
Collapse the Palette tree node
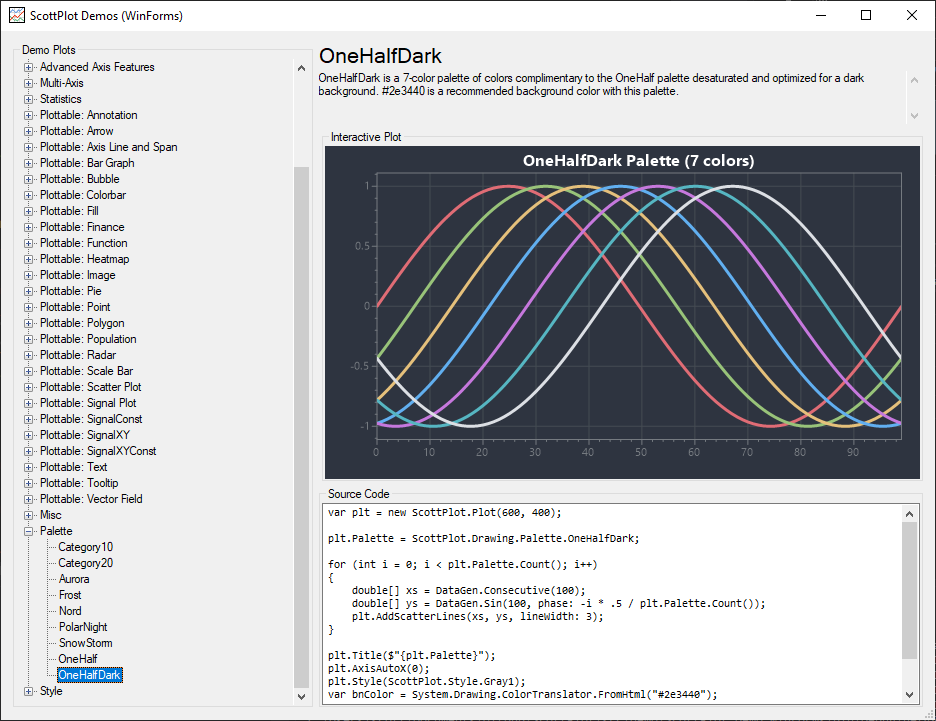coord(28,531)
